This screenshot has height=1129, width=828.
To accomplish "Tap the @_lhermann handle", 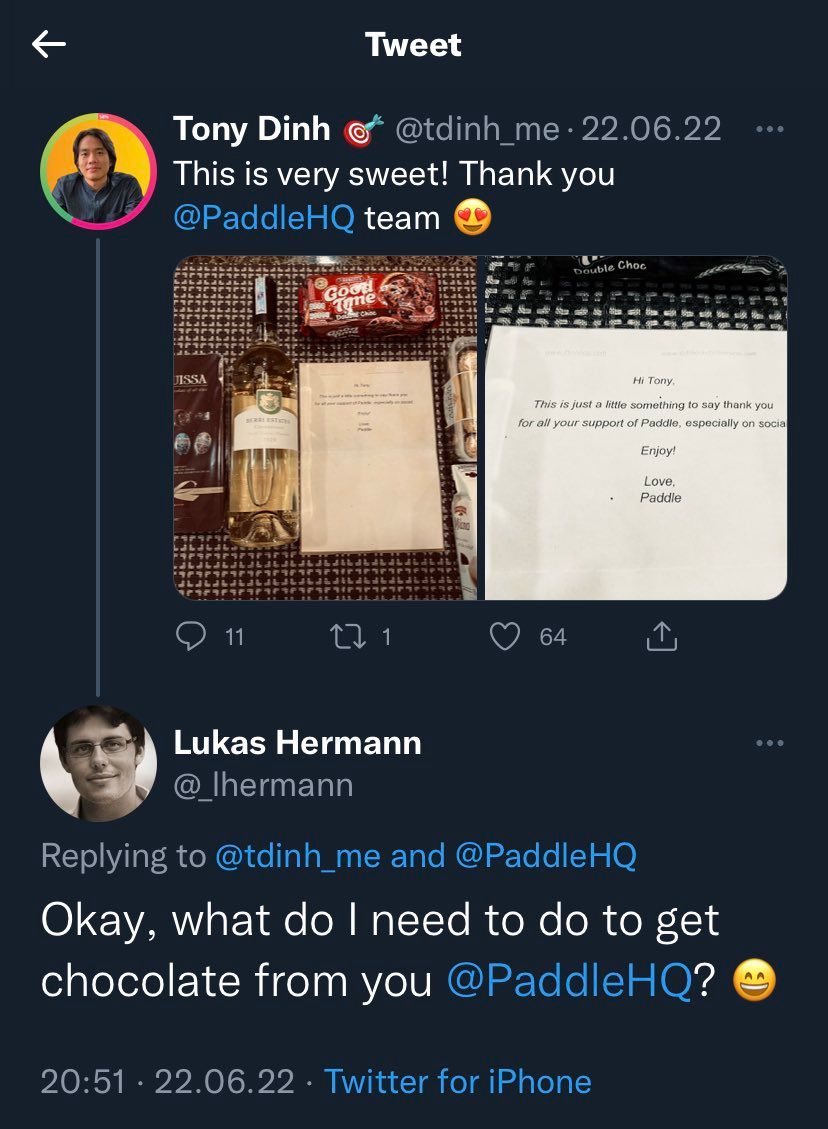I will tap(263, 785).
